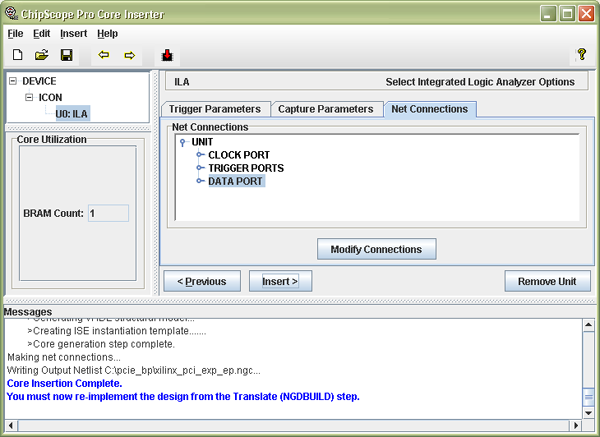Switch to the Capture Parameters tab
600x437 pixels.
click(x=325, y=108)
